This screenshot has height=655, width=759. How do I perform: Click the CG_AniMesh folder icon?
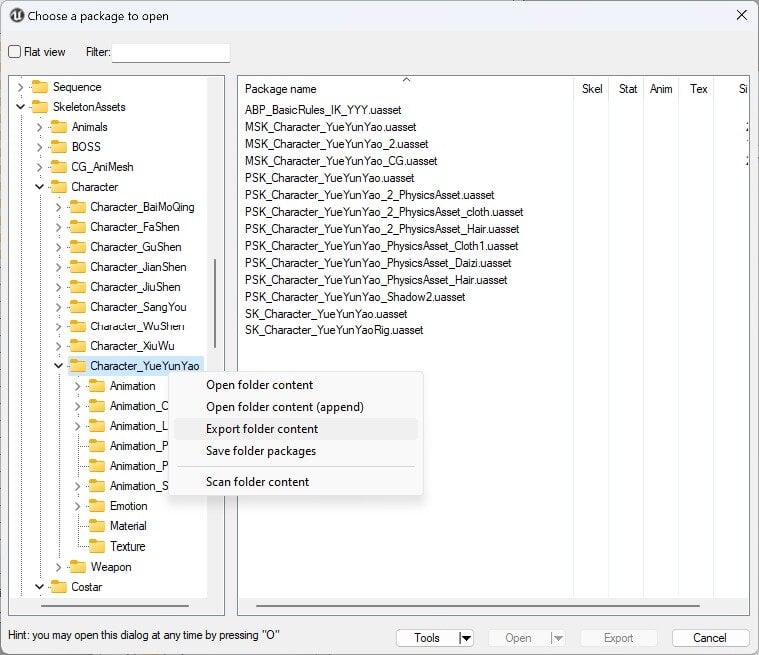[x=59, y=167]
